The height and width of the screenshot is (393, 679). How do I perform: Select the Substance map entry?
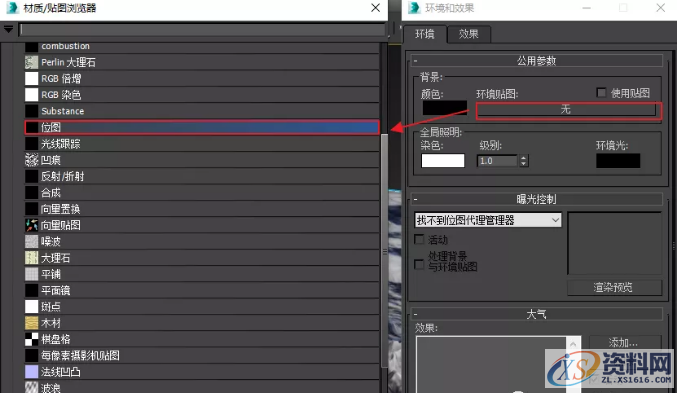pos(202,111)
